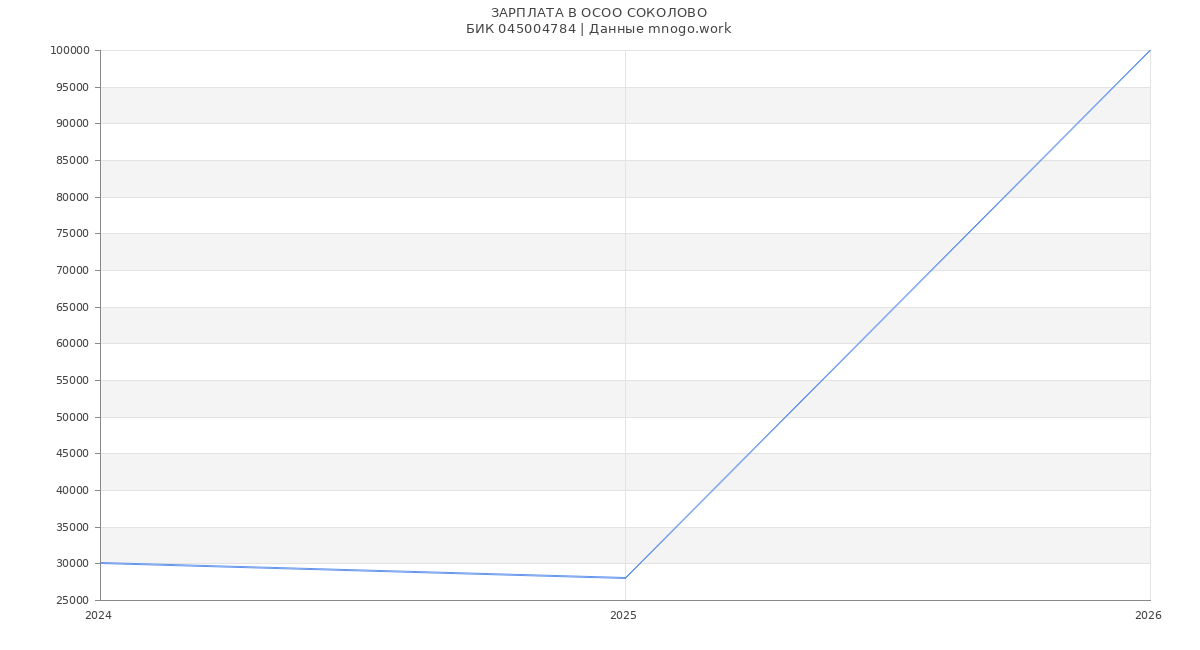This screenshot has width=1200, height=650.
Task: Select the 2024 x-axis label
Action: pos(98,616)
